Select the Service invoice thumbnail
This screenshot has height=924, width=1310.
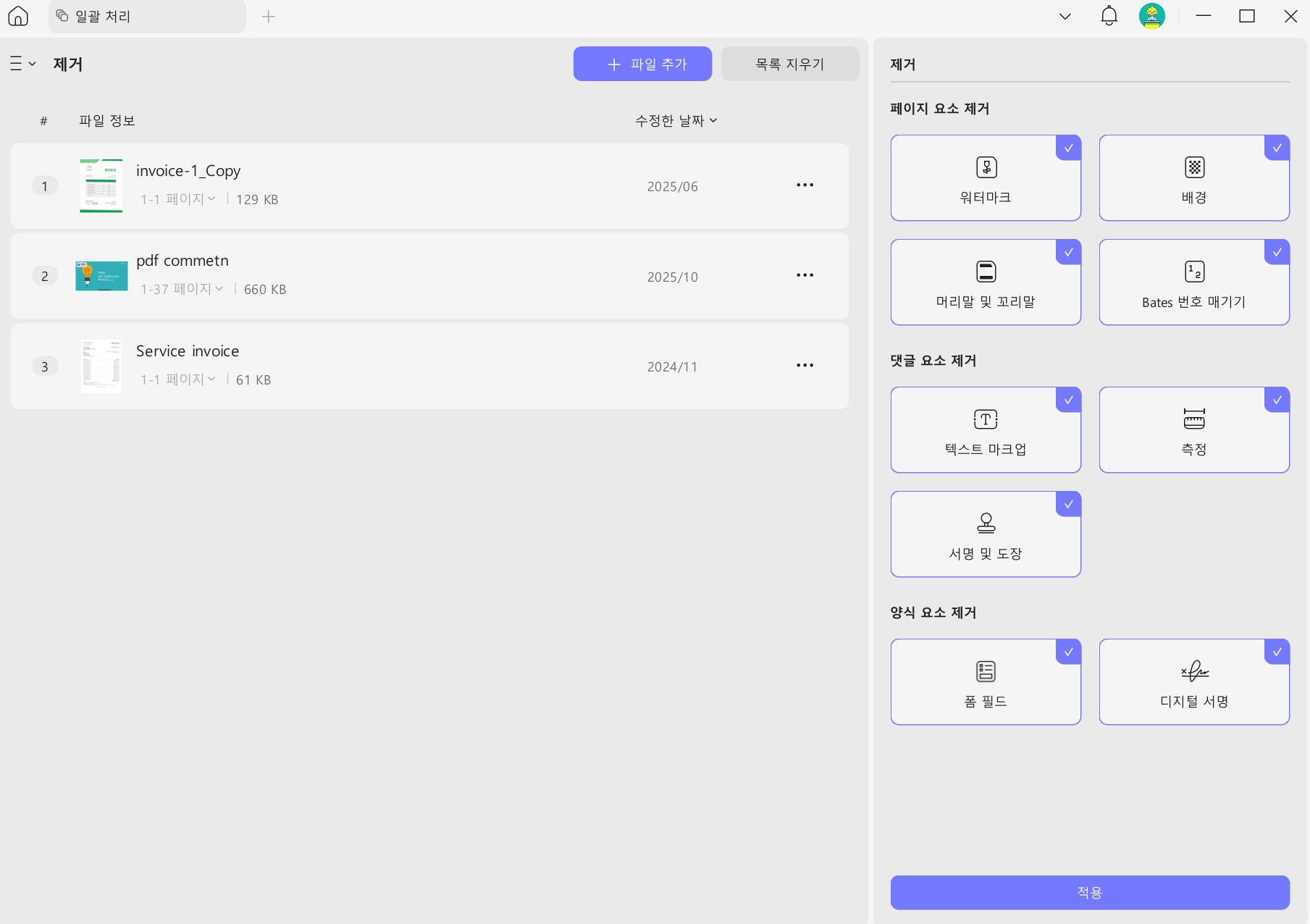(101, 366)
